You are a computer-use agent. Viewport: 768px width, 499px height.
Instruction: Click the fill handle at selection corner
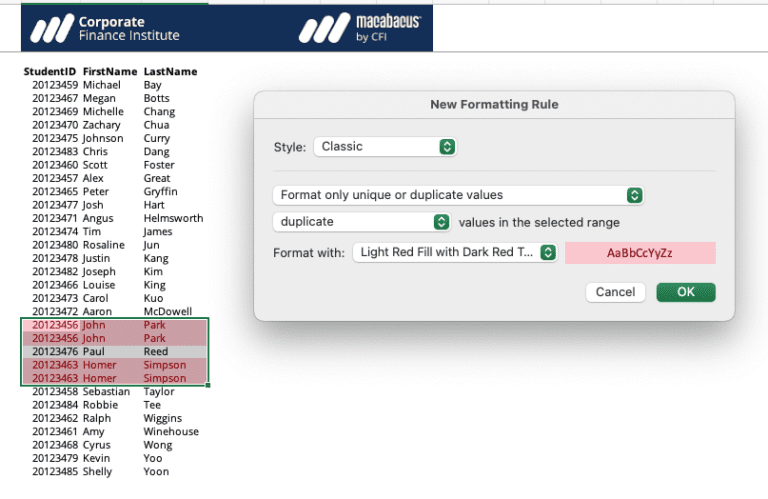(208, 385)
